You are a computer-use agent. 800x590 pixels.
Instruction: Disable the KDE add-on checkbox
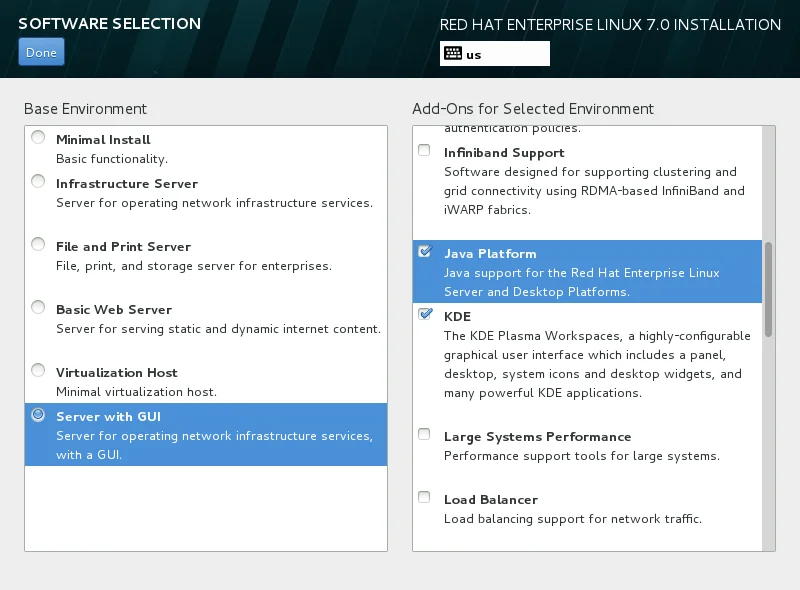click(x=424, y=314)
